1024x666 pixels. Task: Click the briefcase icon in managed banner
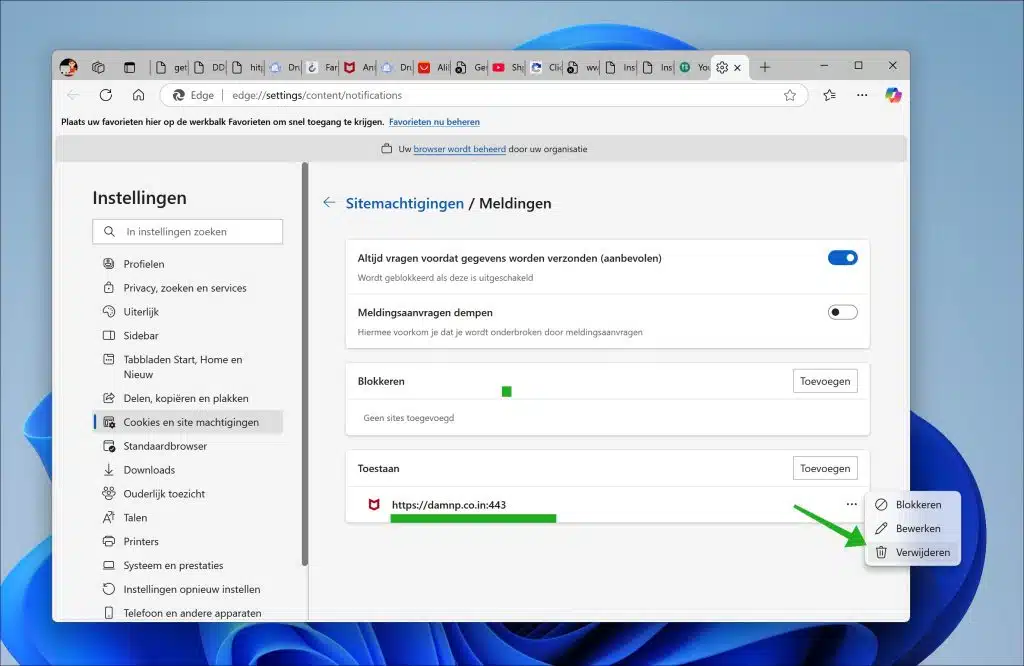coord(387,148)
